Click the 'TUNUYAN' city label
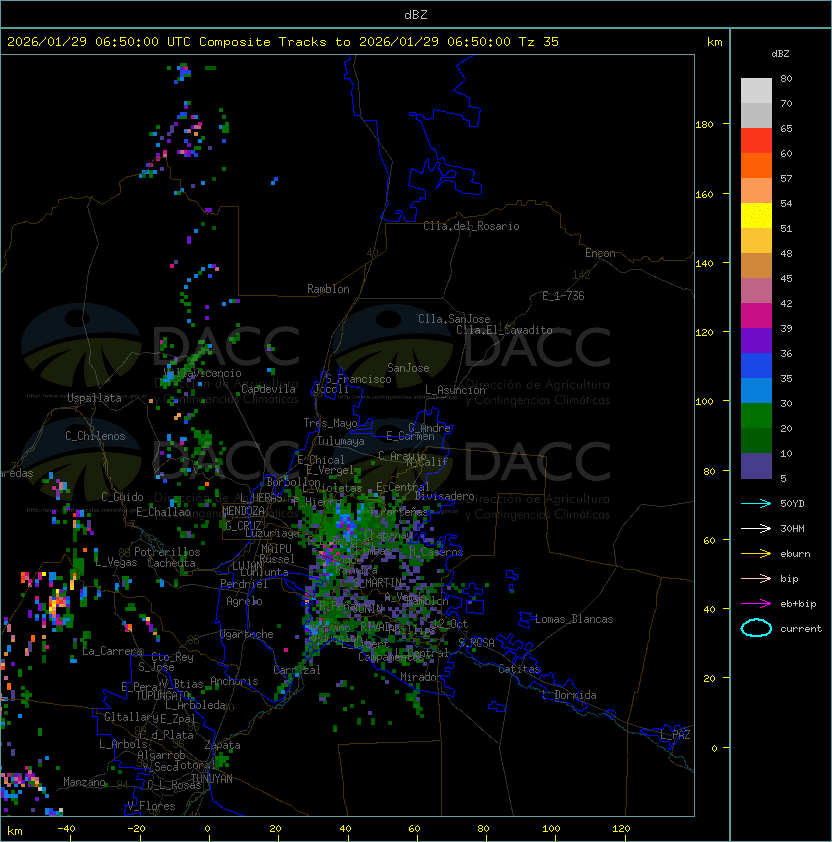This screenshot has height=842, width=832. 212,779
